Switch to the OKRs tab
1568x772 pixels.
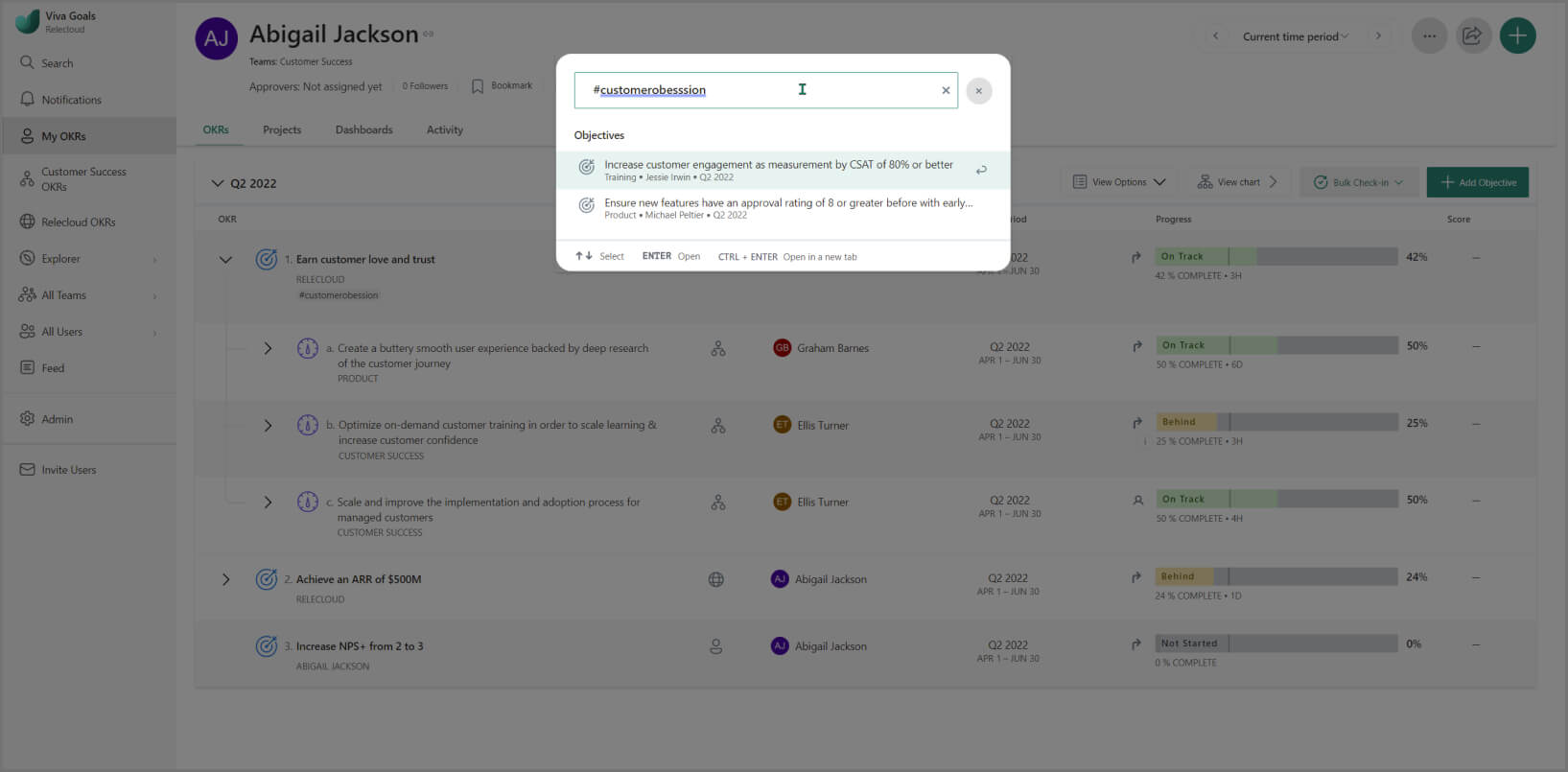(x=216, y=129)
